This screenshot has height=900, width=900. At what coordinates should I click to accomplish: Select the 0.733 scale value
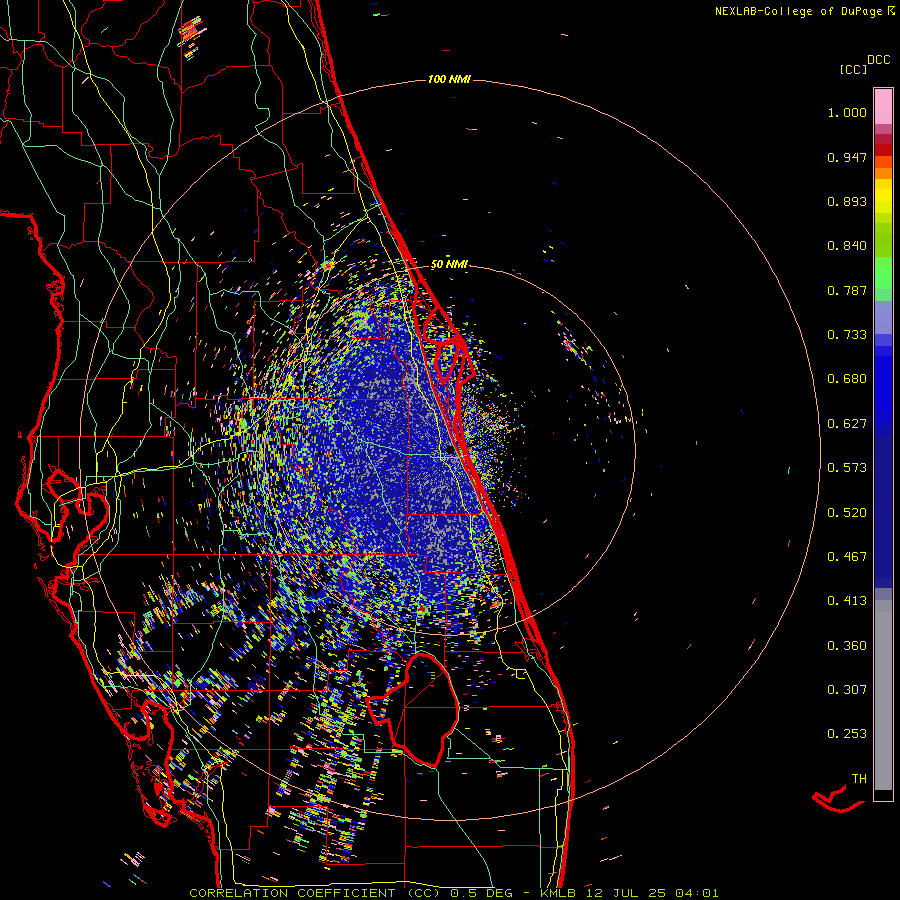(847, 335)
